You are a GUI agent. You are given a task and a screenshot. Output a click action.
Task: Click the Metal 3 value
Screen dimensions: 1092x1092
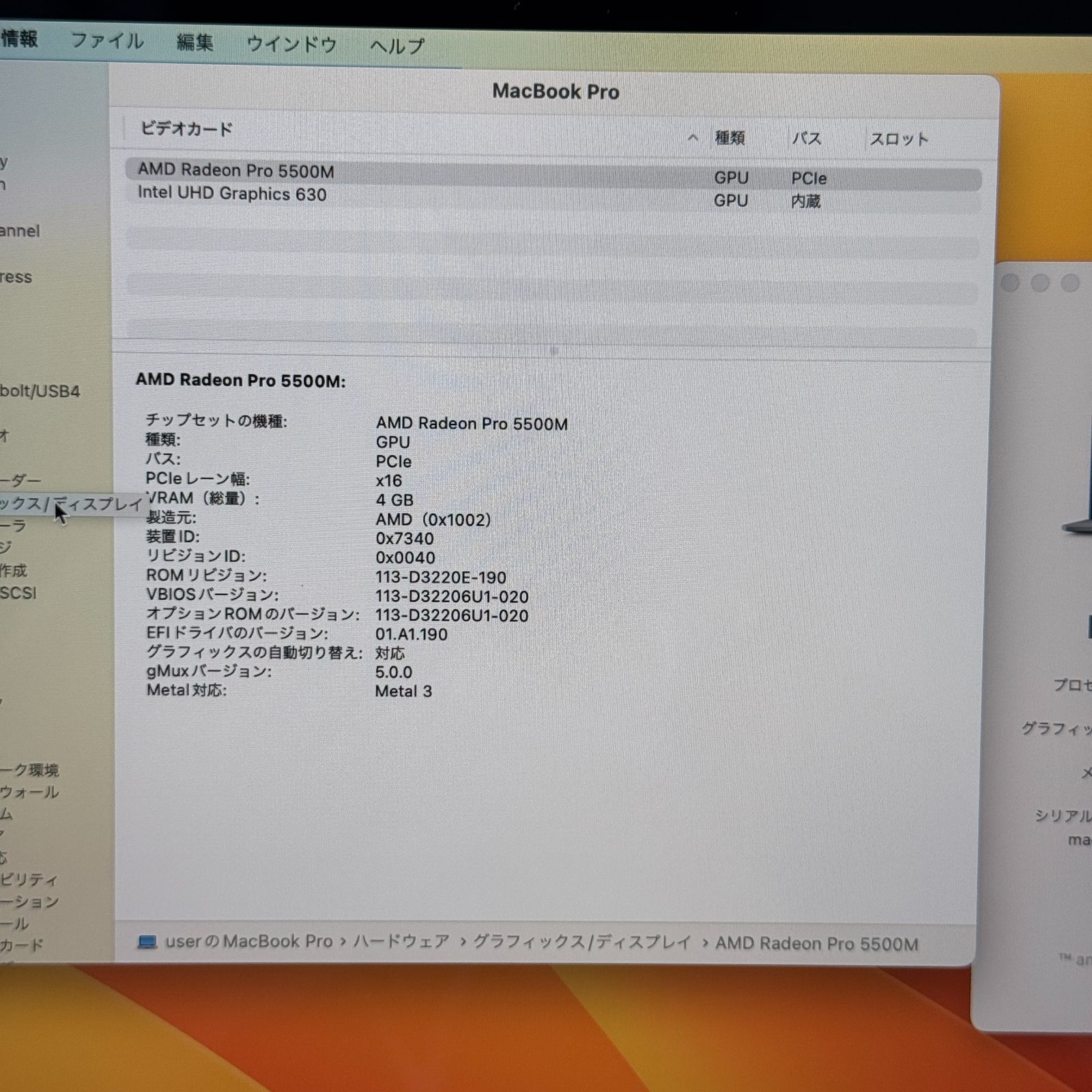tap(403, 691)
